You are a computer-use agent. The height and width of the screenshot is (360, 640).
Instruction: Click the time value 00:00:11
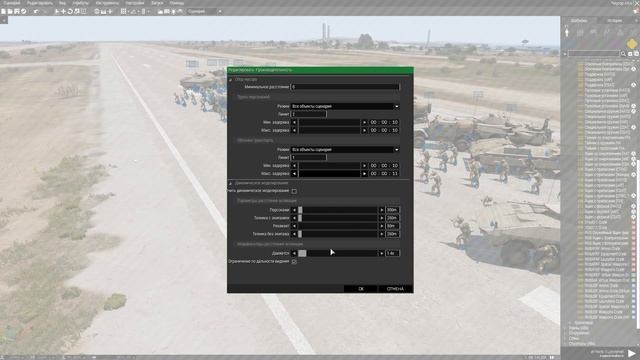point(384,173)
